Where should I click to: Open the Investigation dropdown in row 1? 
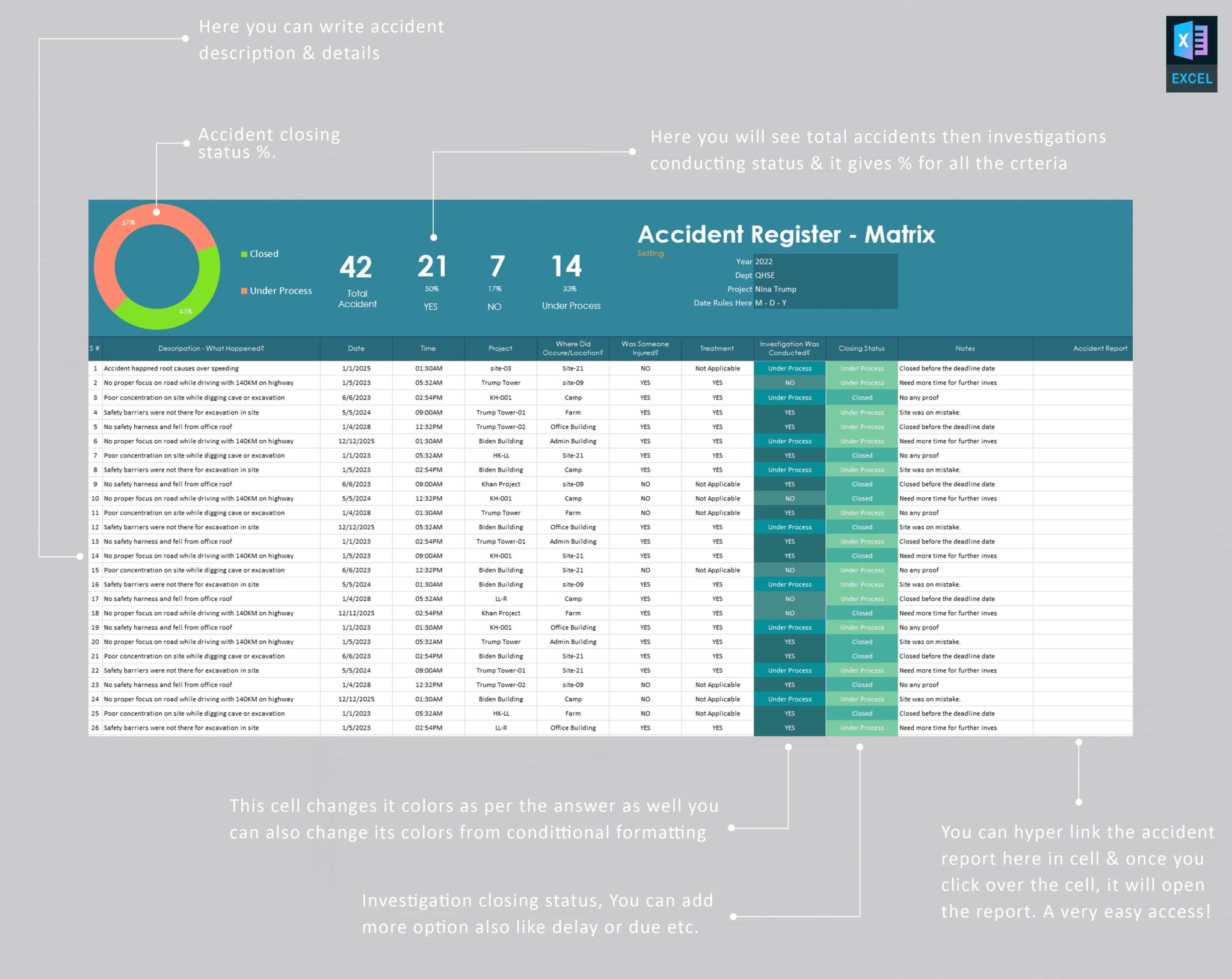pos(790,368)
